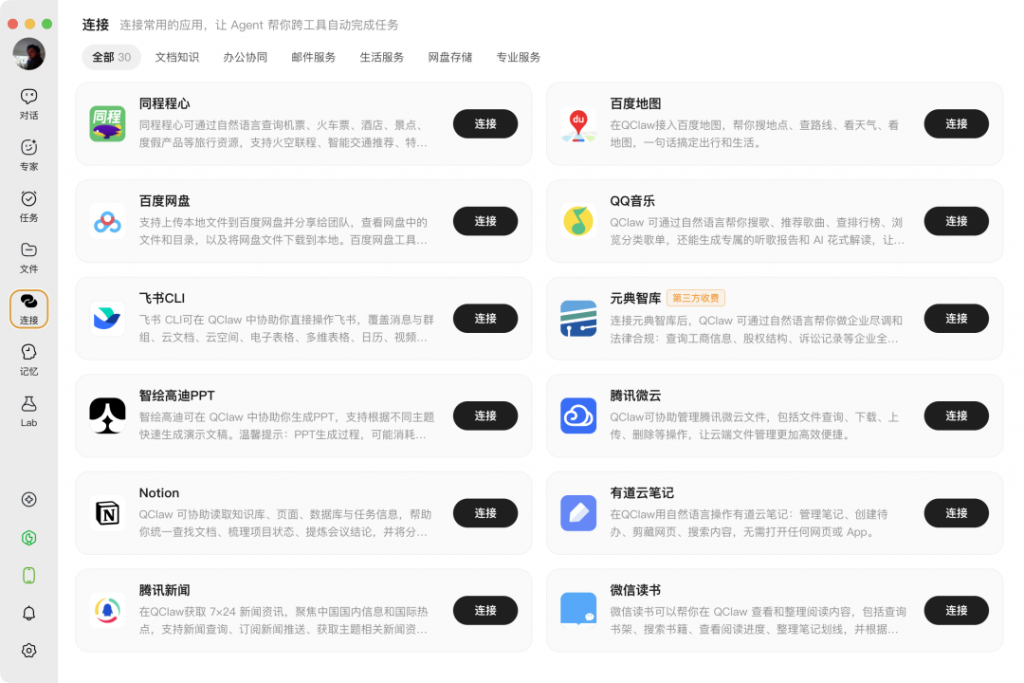The image size is (1024, 683).
Task: Click the 智绘高迪PPT description text
Action: tap(286, 426)
